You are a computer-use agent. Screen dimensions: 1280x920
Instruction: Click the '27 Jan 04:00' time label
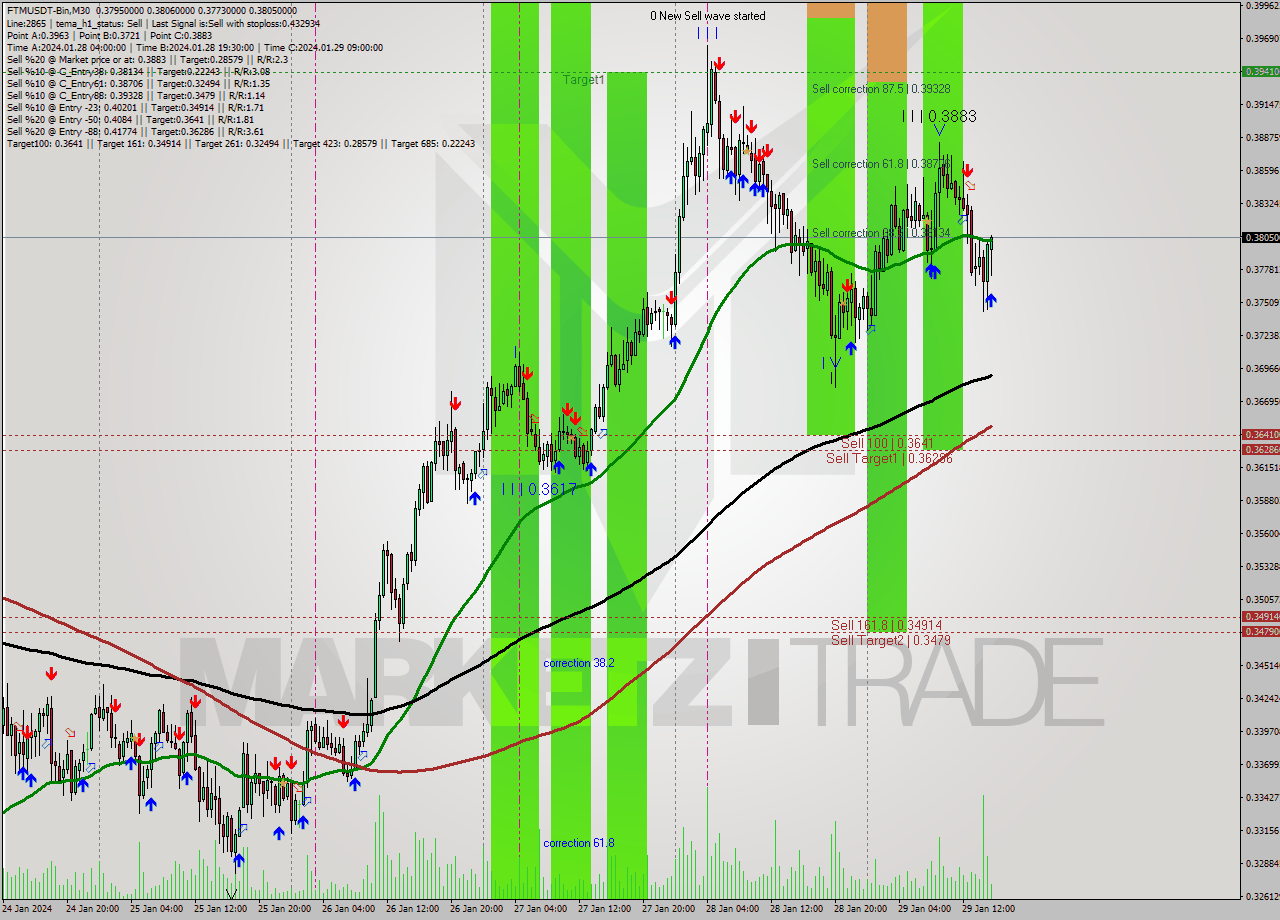(x=543, y=909)
